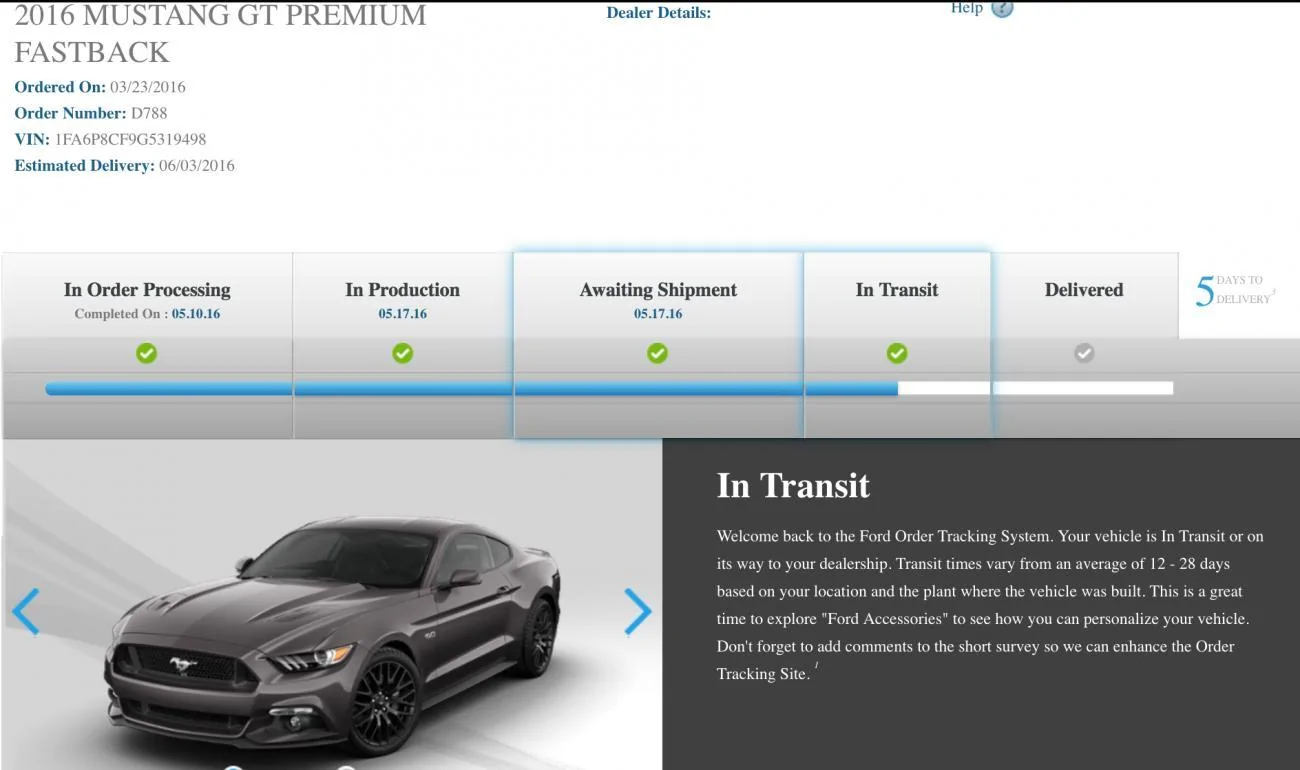Click the 5 Days To Delivery counter

coord(1235,290)
